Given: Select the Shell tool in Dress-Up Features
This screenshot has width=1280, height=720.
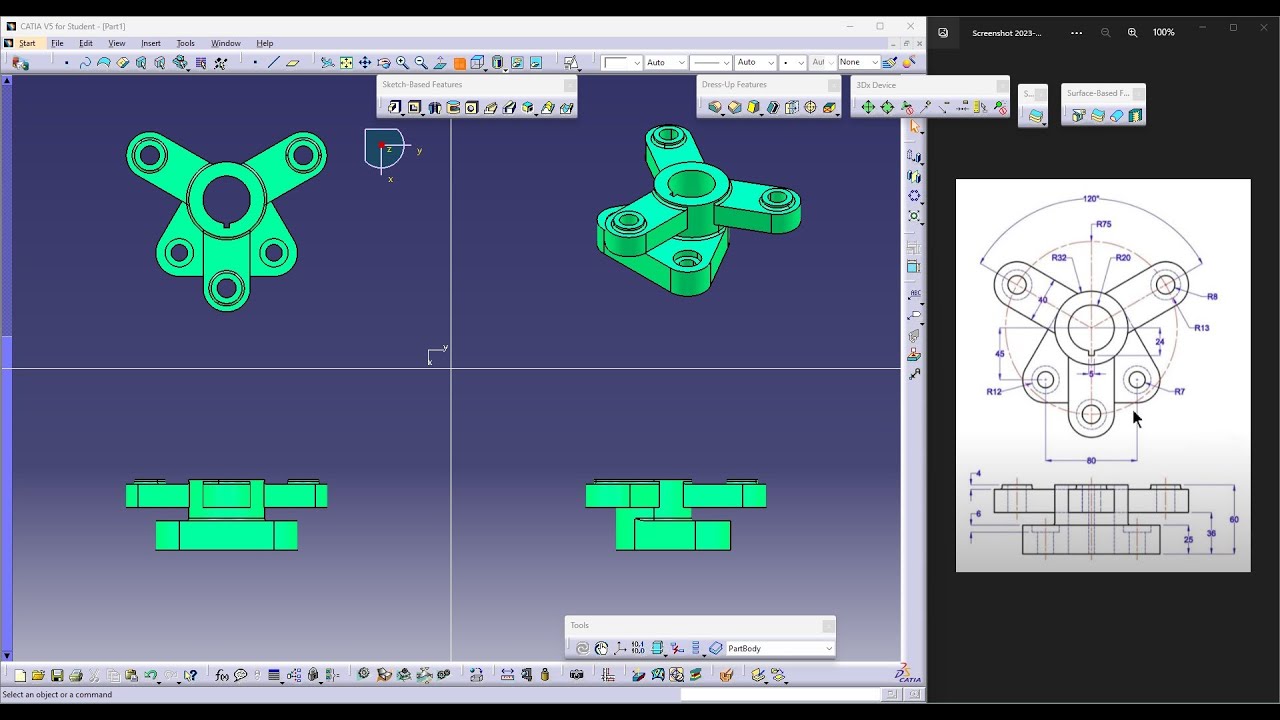Looking at the screenshot, I should 773,107.
